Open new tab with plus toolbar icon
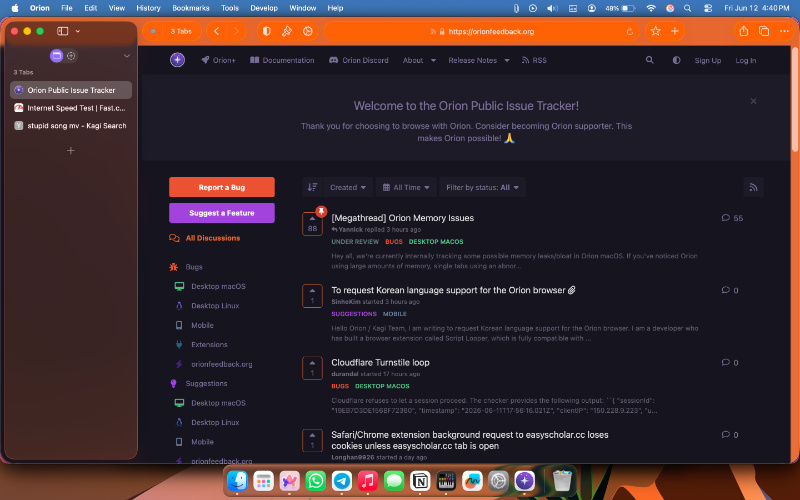This screenshot has width=800, height=500. (x=674, y=31)
